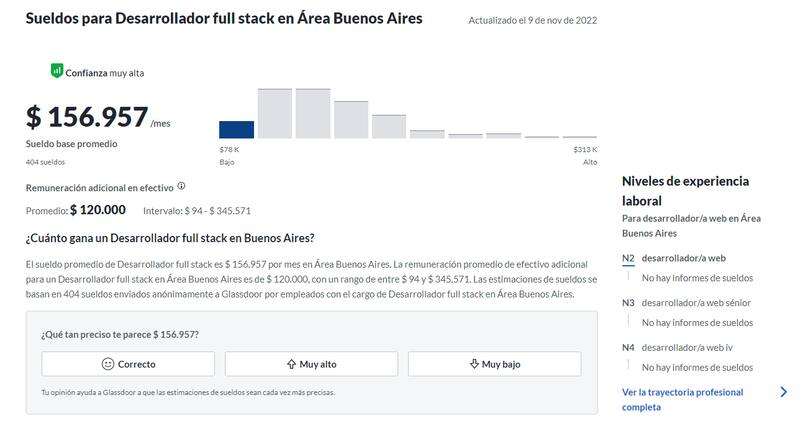Screen dimensions: 800x426
Task: Click the dark blue histogram bar
Action: pos(236,129)
